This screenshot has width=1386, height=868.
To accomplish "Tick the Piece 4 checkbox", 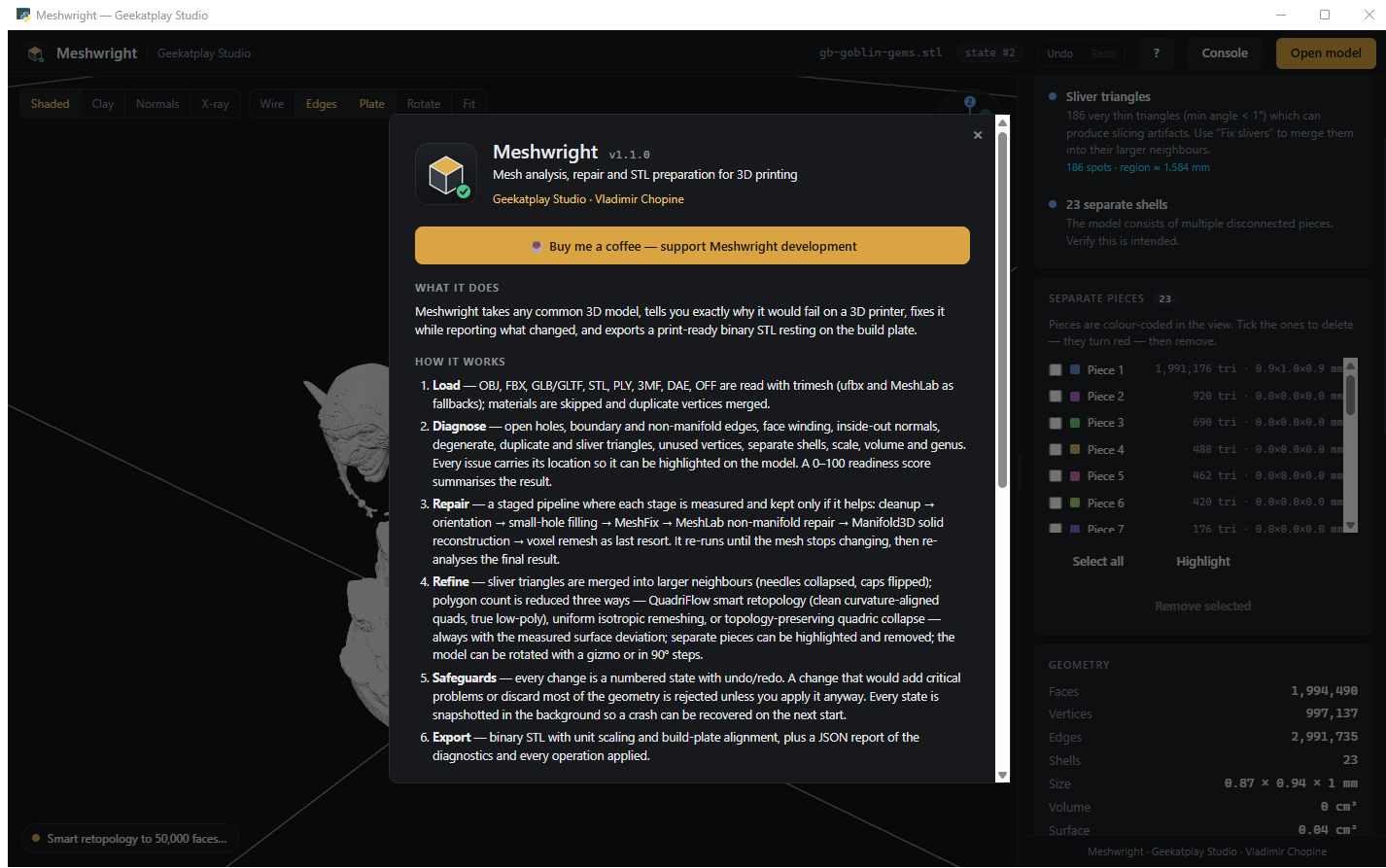I will pyautogui.click(x=1056, y=450).
